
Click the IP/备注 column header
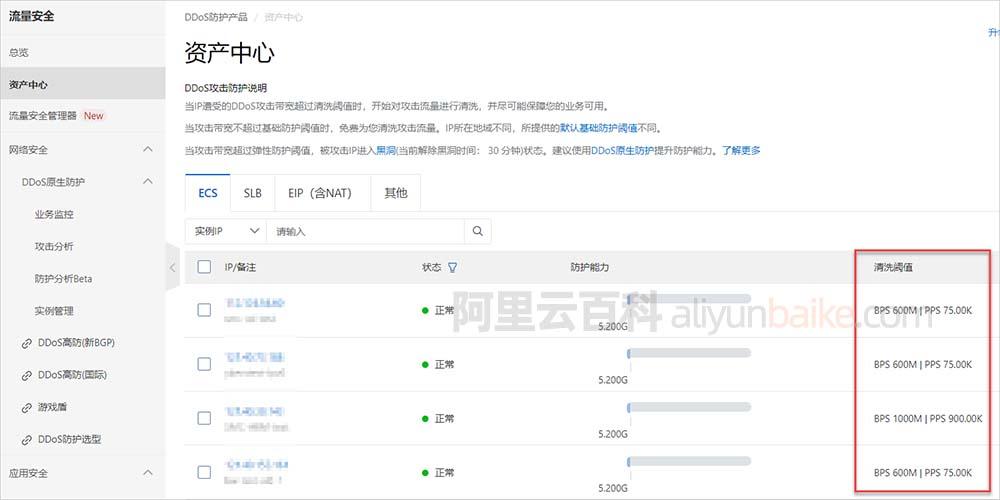[240, 268]
